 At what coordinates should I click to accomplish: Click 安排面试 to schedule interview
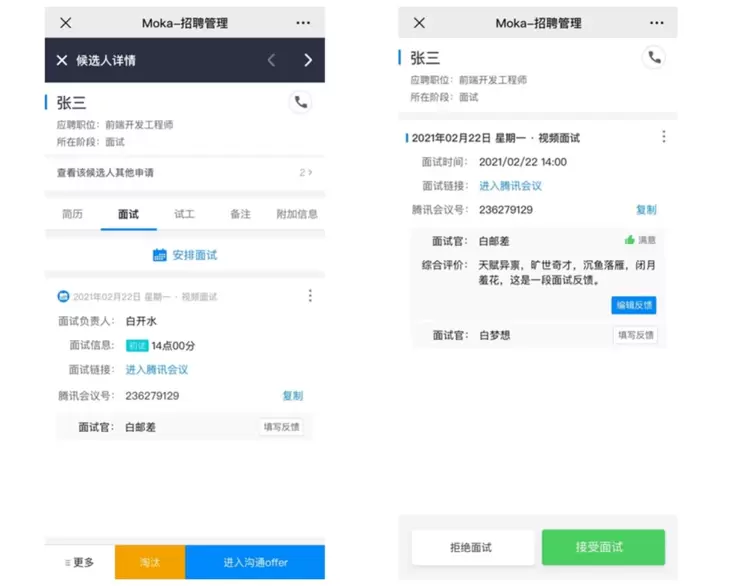185,255
